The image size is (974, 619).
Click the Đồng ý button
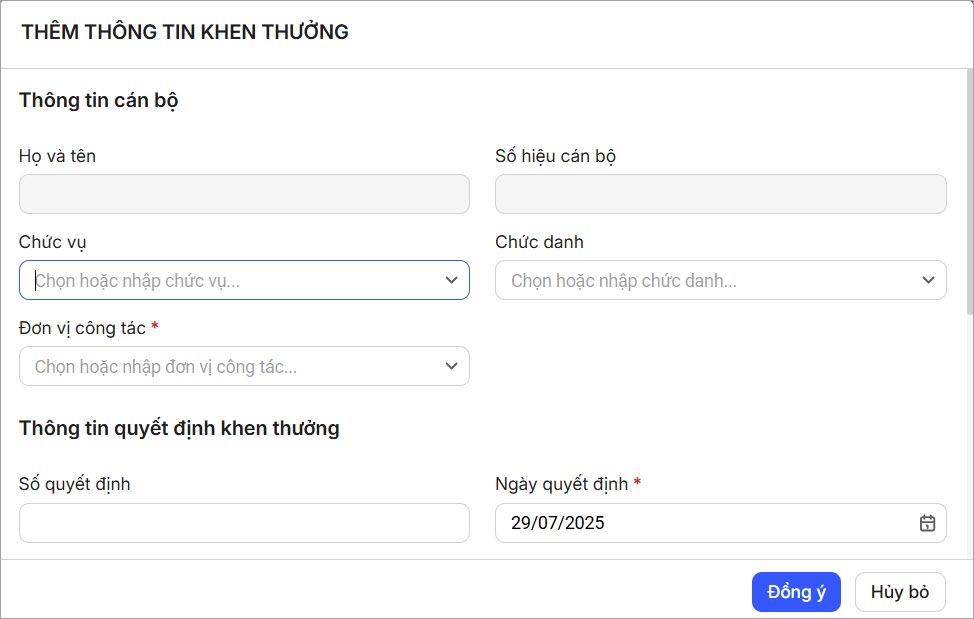[796, 592]
